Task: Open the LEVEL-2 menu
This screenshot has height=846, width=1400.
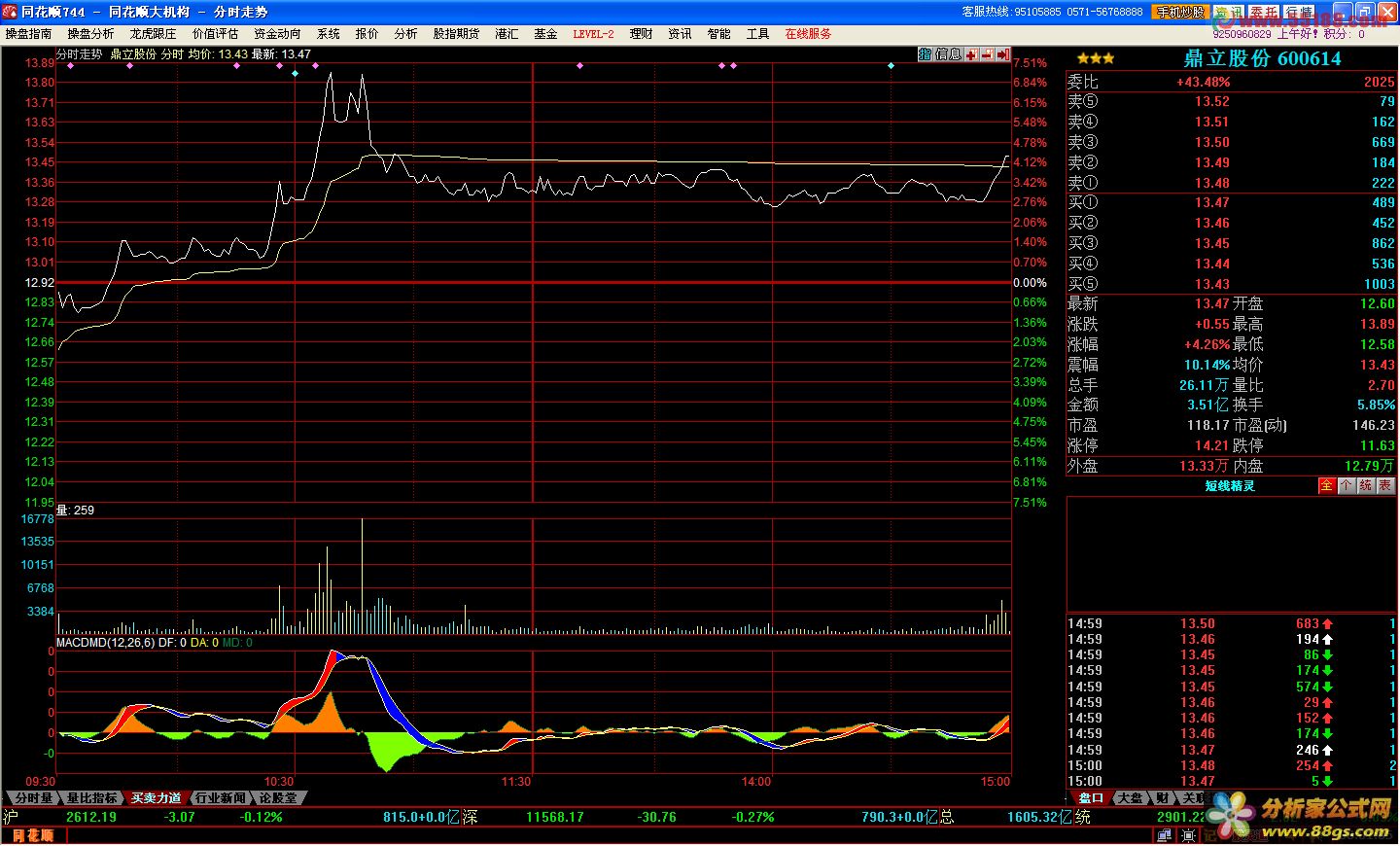Action: [x=593, y=34]
